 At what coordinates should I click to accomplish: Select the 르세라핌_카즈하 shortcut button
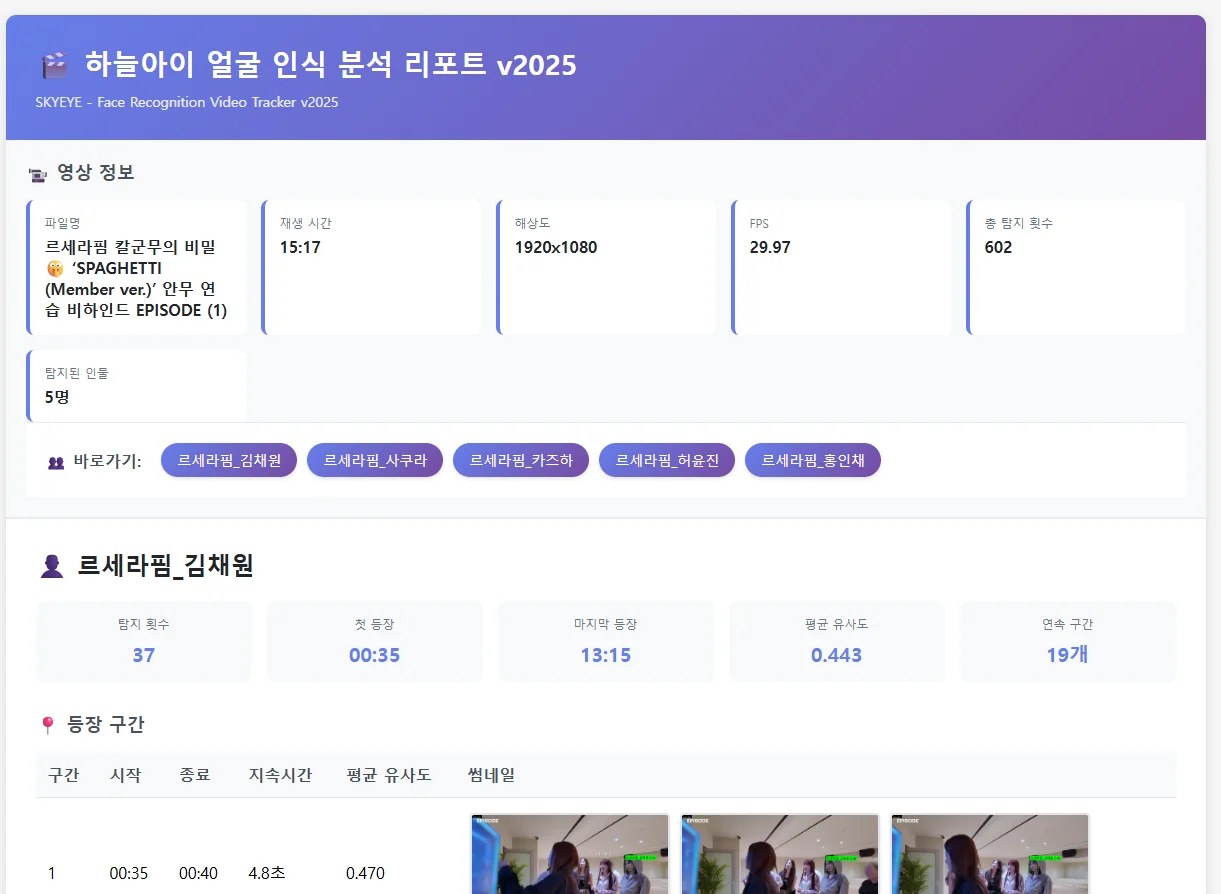tap(520, 460)
